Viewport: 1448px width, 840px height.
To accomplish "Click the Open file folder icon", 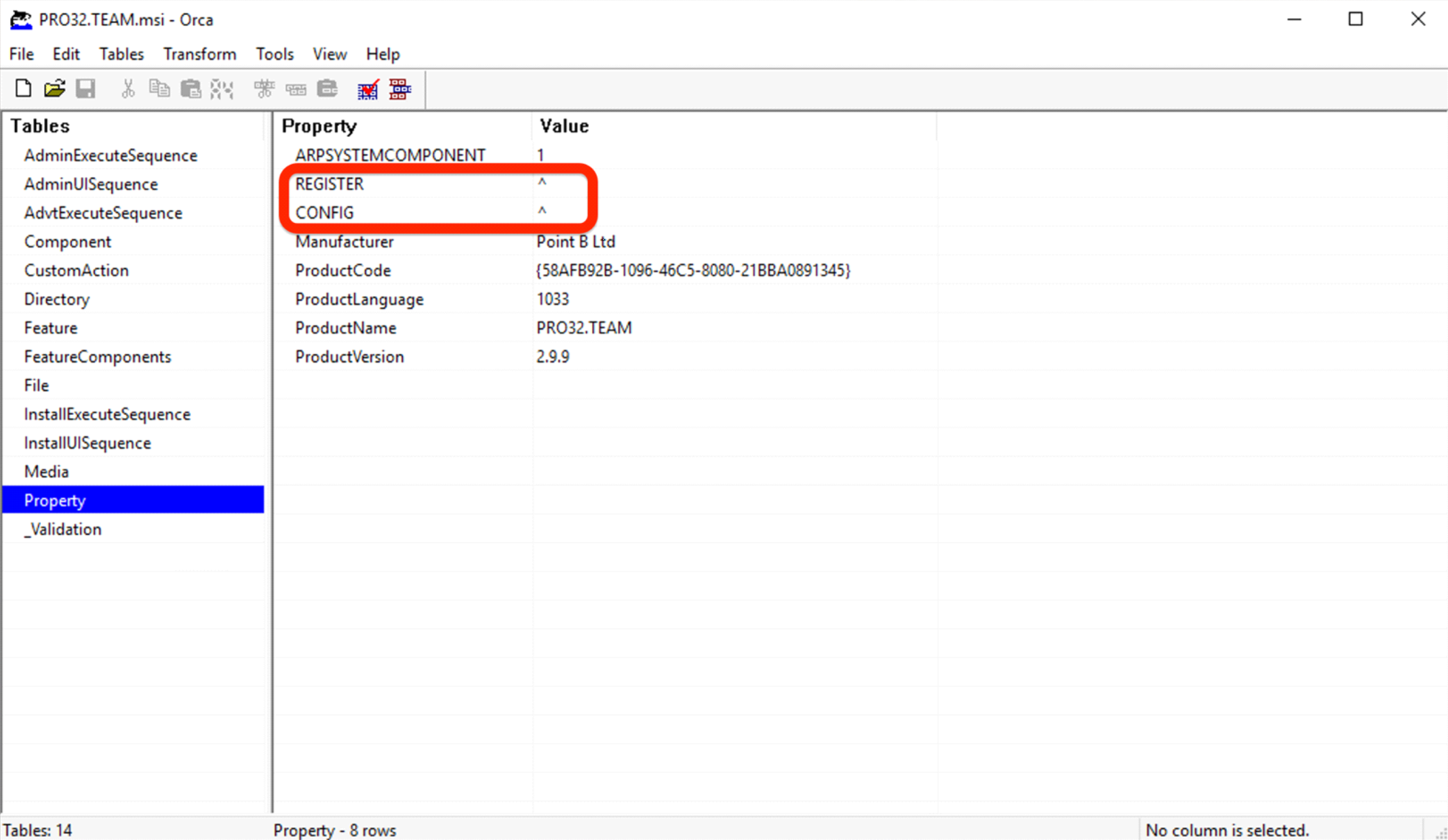I will point(54,89).
